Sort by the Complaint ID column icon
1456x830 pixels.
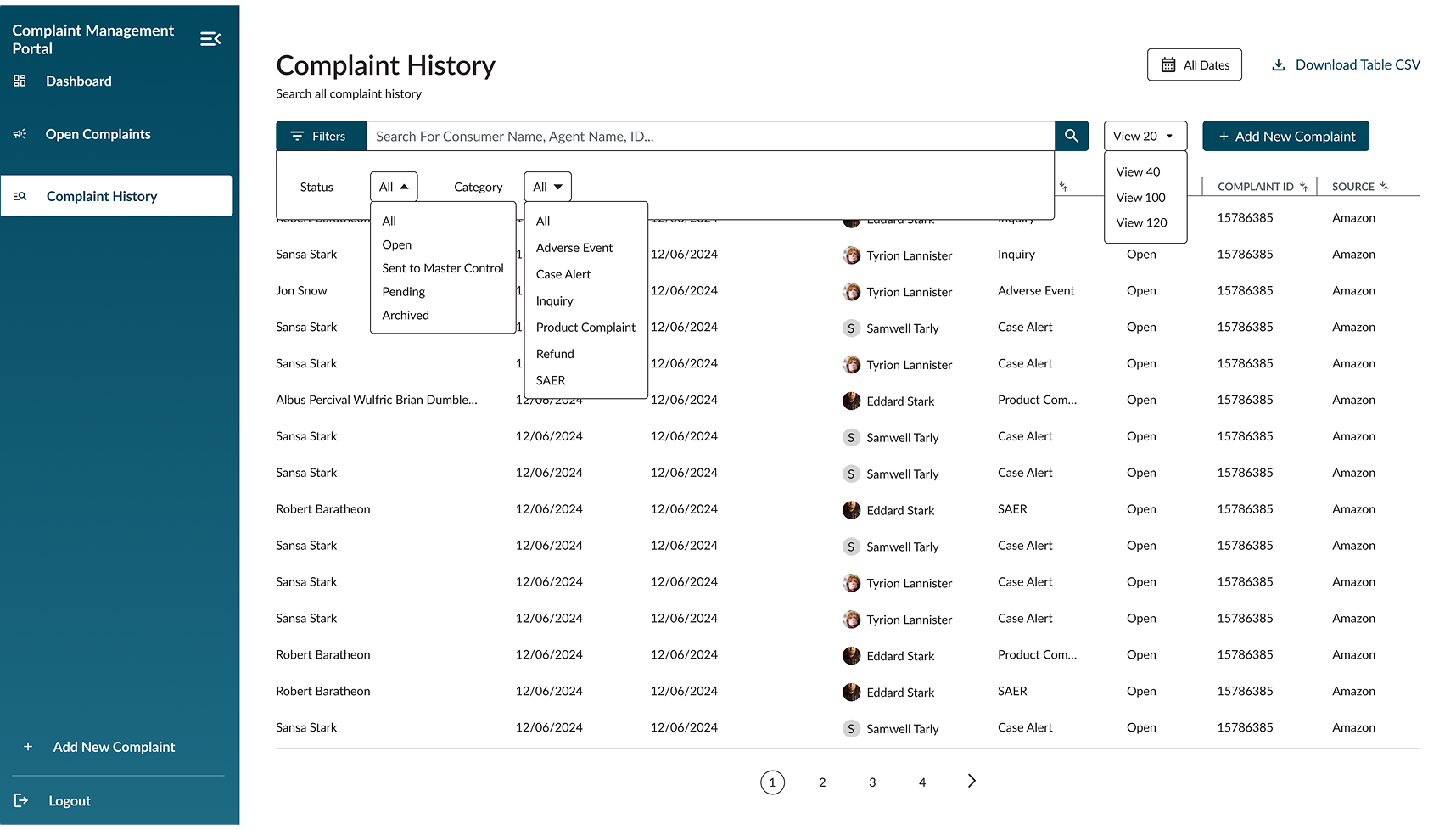[x=1304, y=187]
